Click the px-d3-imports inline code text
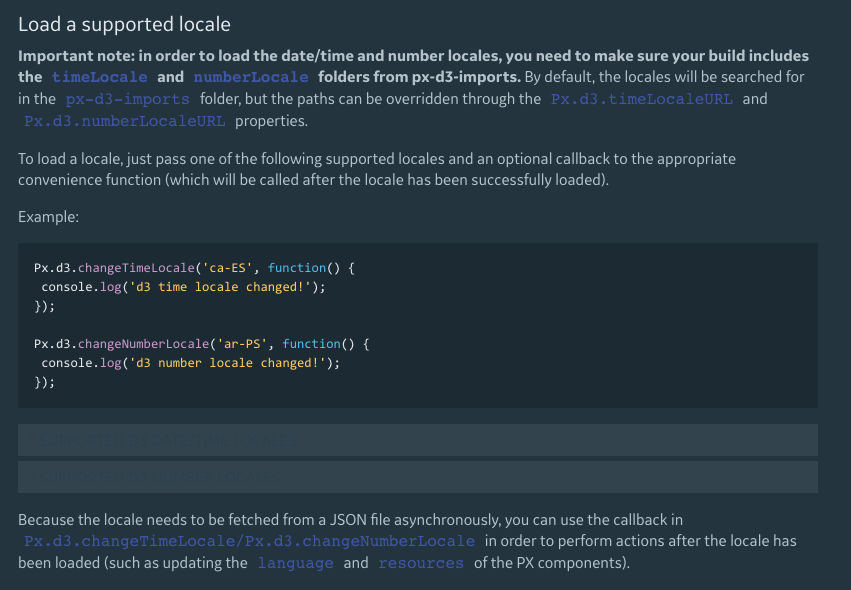The height and width of the screenshot is (590, 851). (128, 99)
